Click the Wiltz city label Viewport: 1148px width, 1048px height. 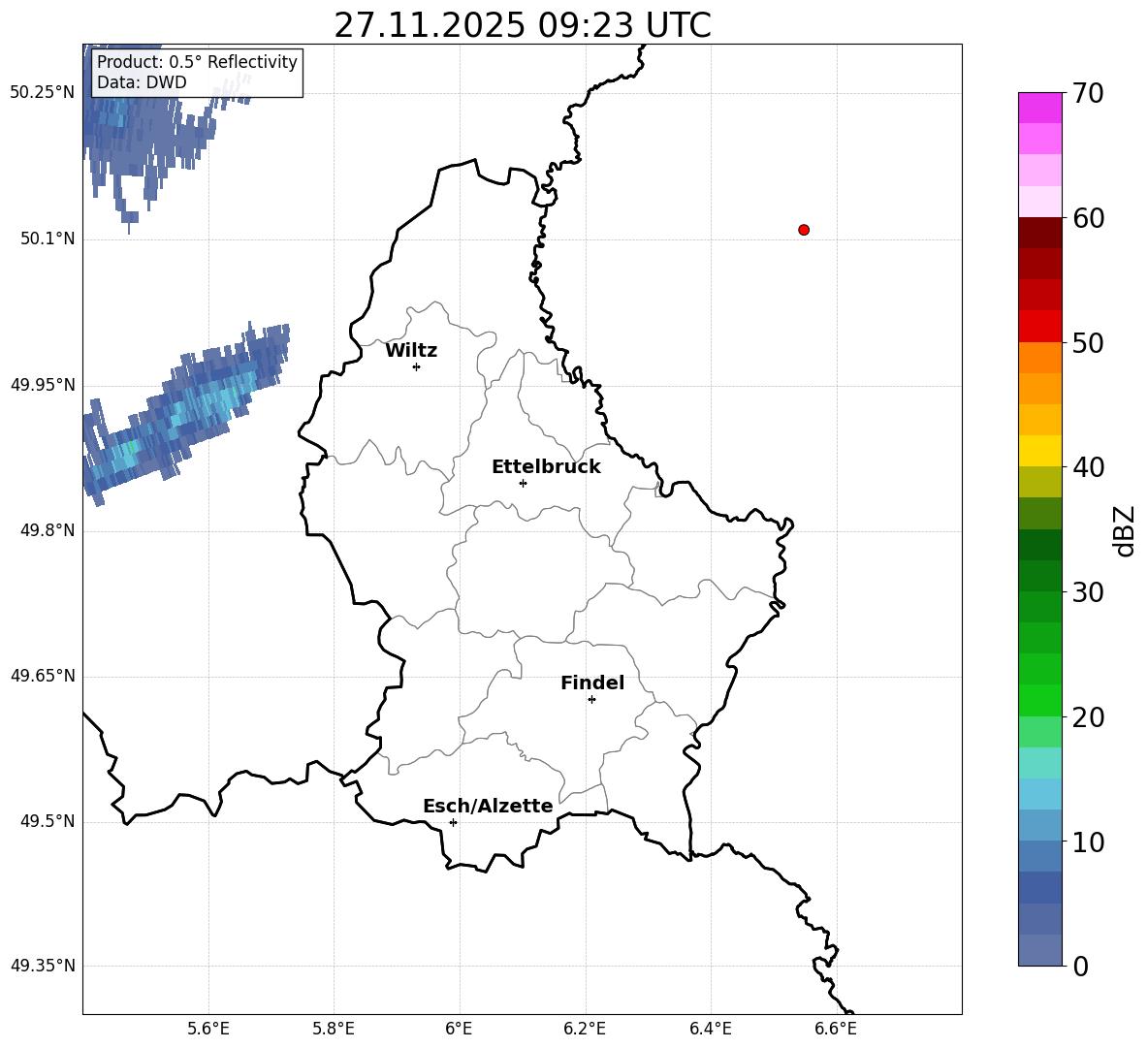(411, 351)
